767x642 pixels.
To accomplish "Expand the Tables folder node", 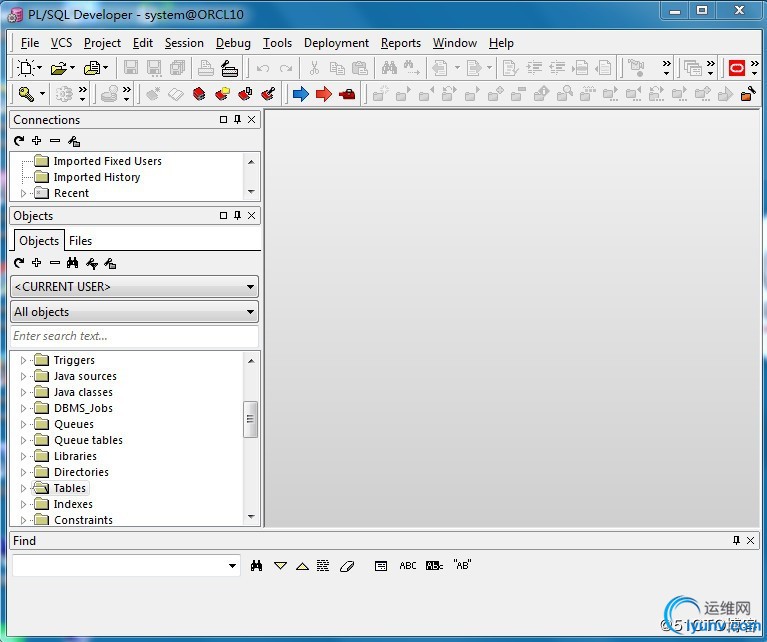I will [x=23, y=488].
